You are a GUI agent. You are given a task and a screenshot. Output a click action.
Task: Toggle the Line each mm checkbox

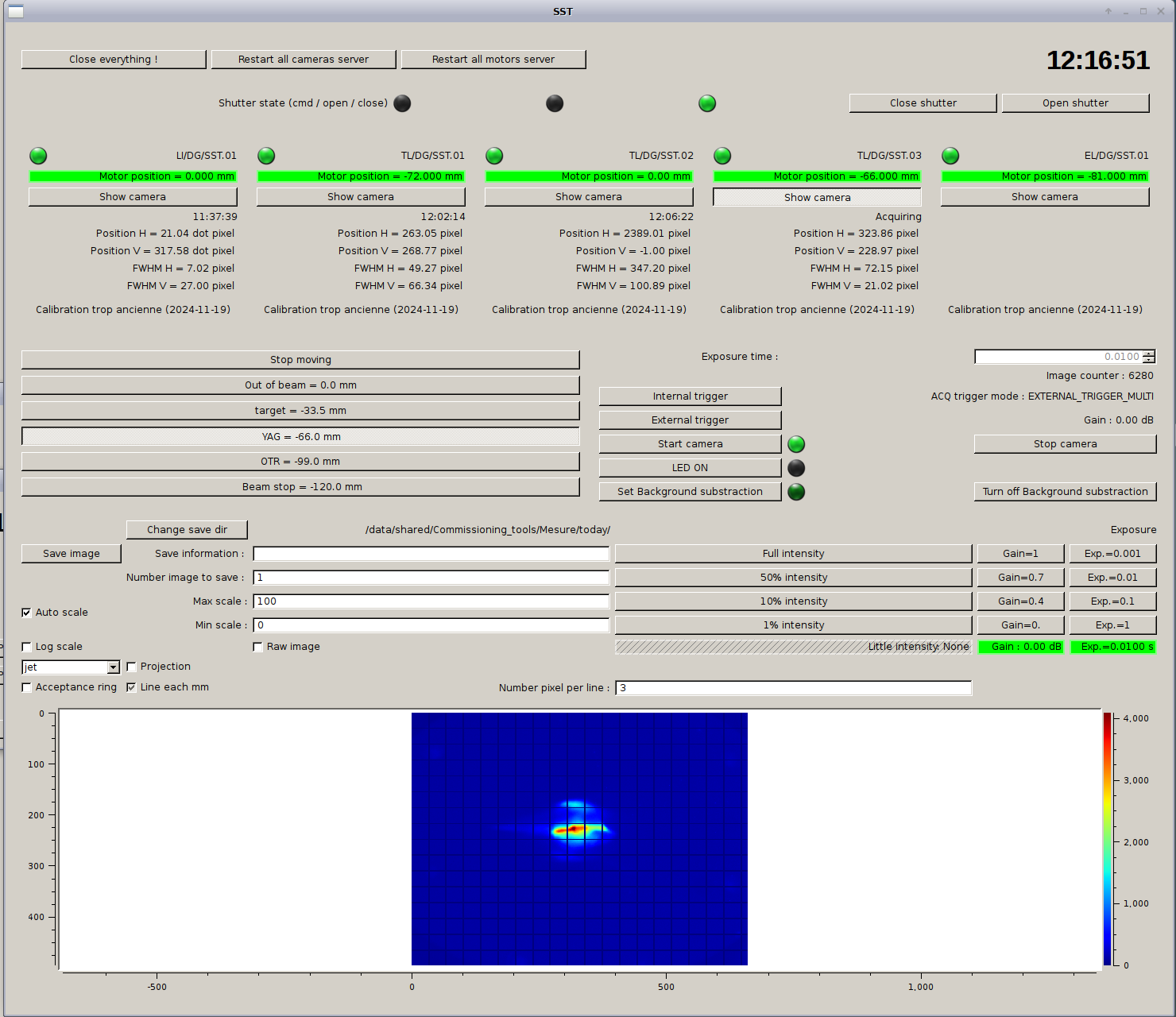(131, 687)
